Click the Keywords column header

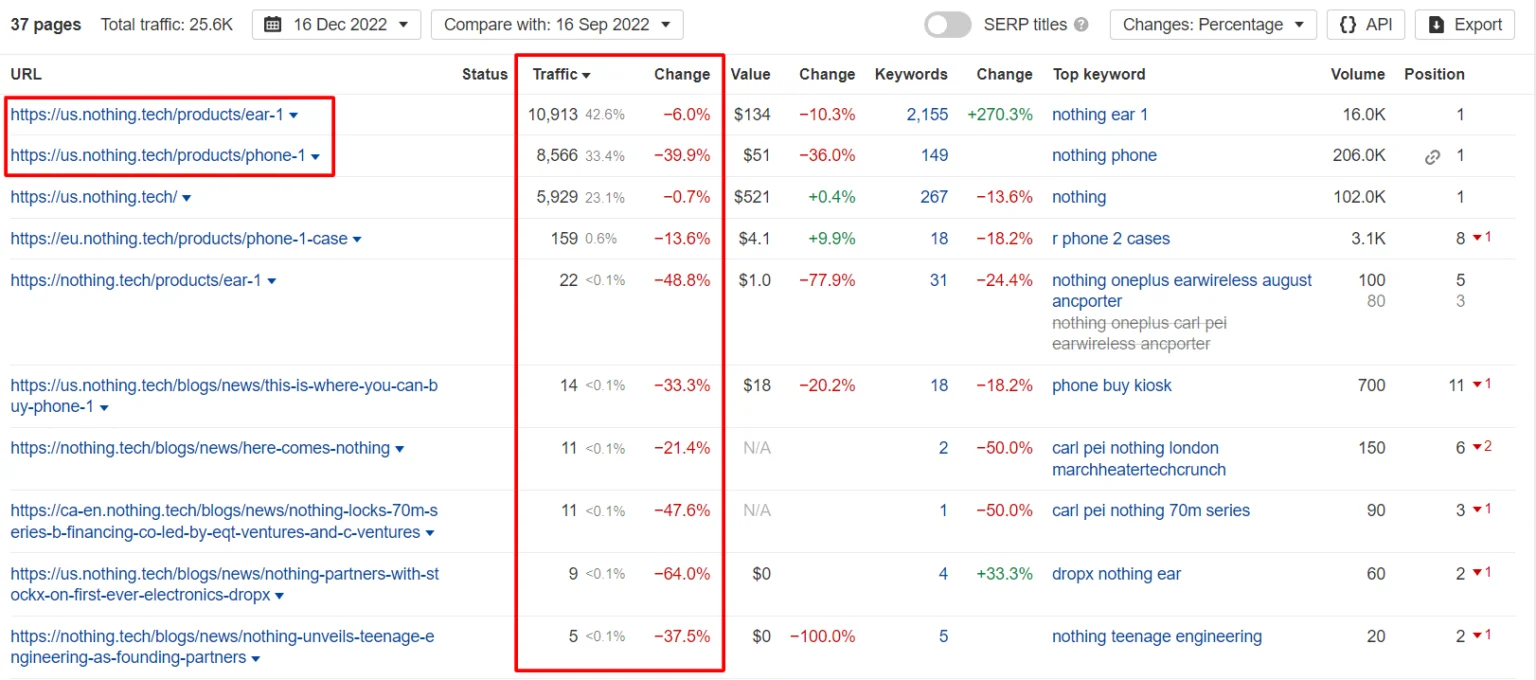911,74
